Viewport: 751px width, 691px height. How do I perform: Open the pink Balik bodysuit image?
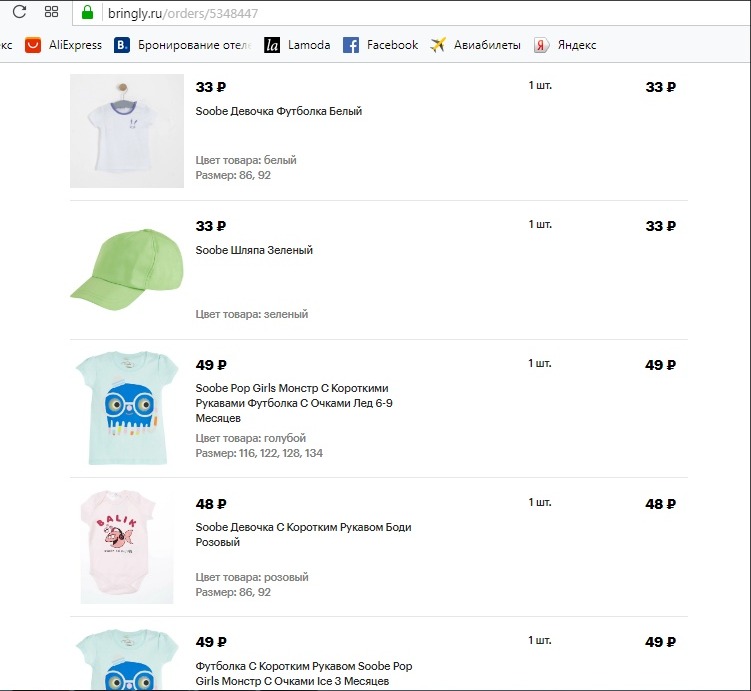tap(127, 546)
